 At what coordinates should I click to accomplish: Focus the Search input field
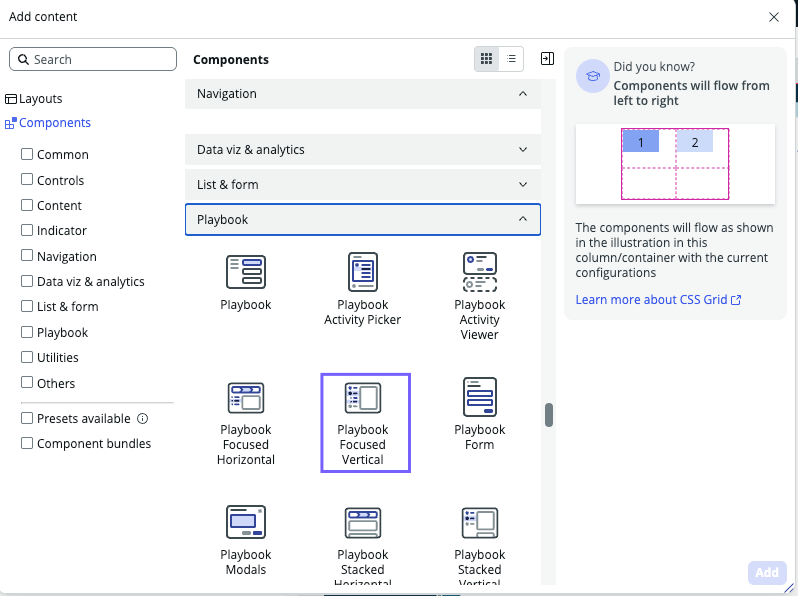coord(93,60)
